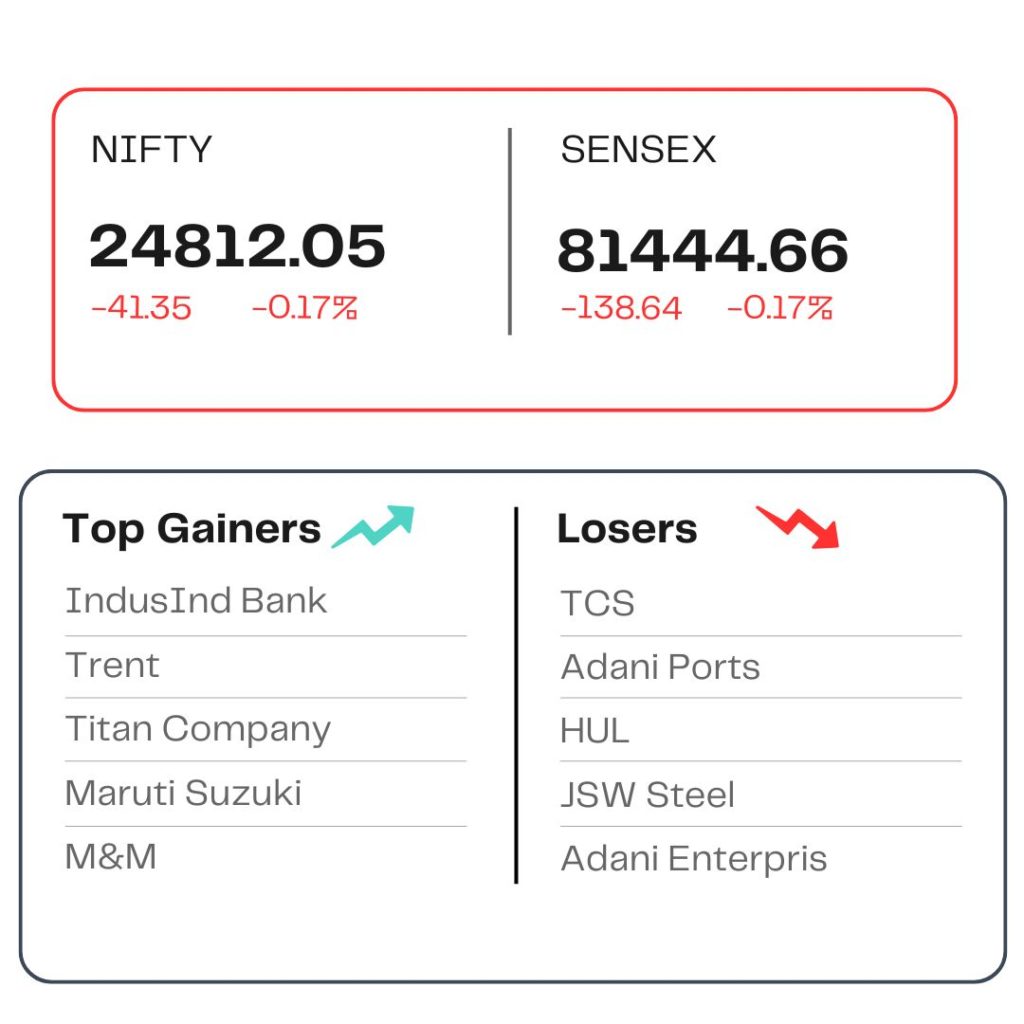Click the SENSEX value 81444.66
The image size is (1024, 1024).
point(703,251)
